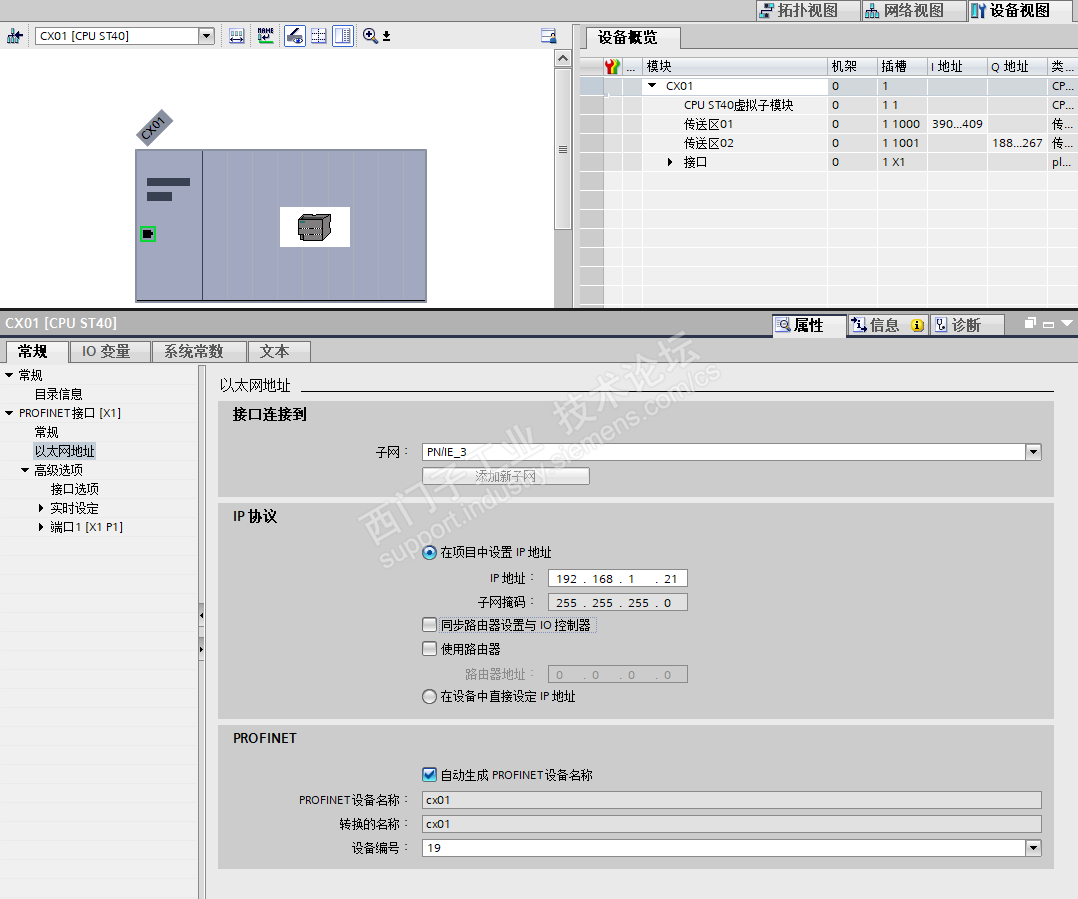The width and height of the screenshot is (1078, 899).
Task: Toggle the device overview split-pane icon
Action: (342, 36)
